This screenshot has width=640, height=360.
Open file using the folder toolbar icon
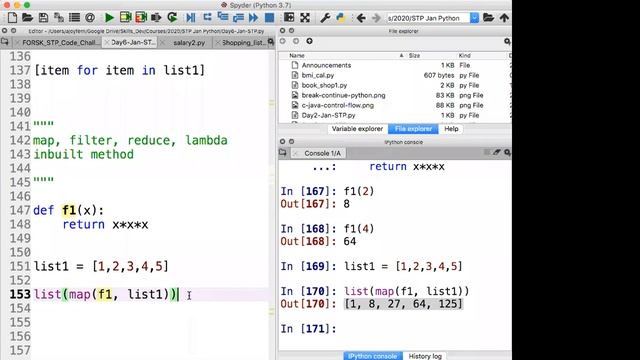[x=27, y=18]
